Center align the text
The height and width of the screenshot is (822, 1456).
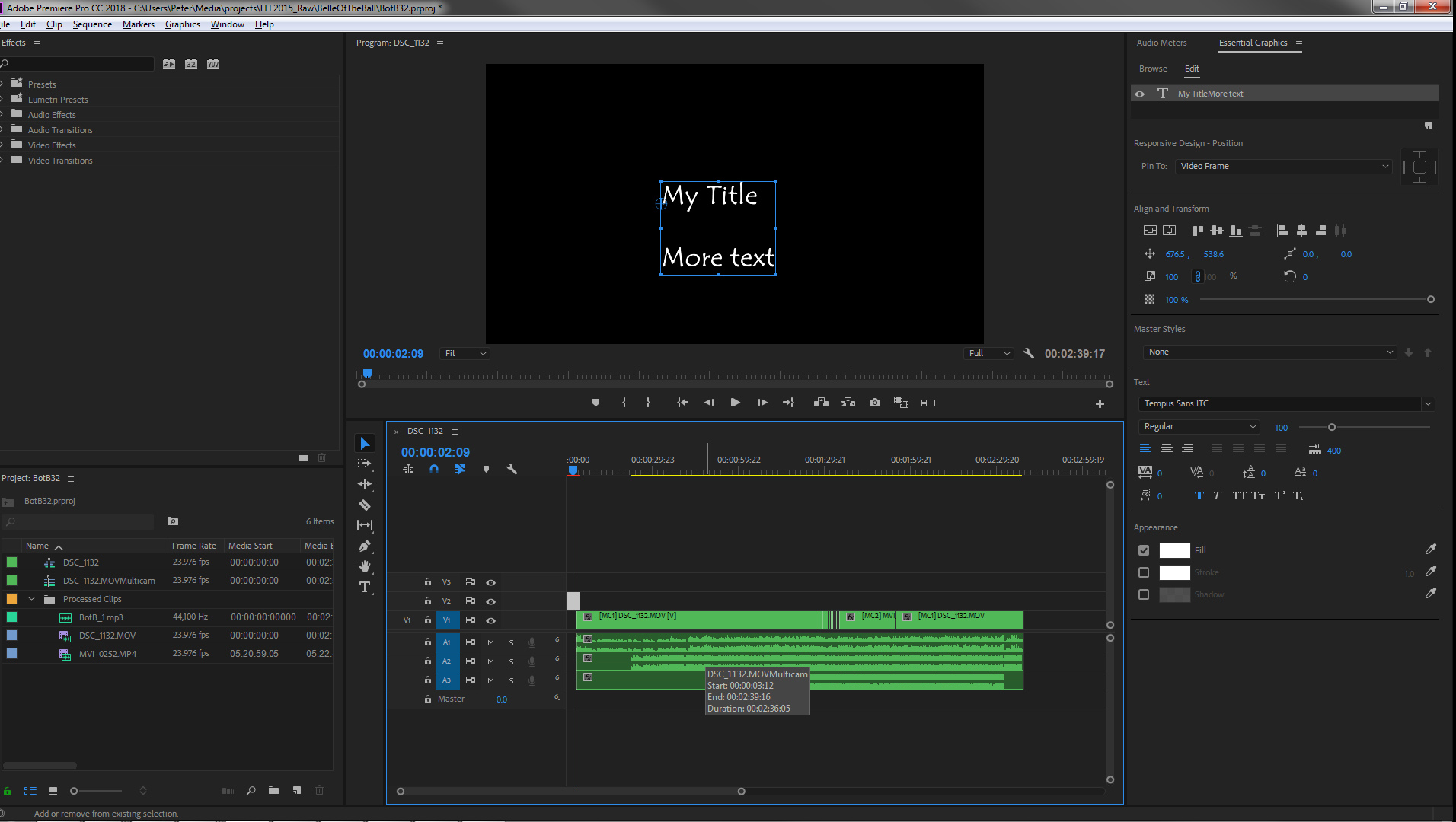(1166, 450)
